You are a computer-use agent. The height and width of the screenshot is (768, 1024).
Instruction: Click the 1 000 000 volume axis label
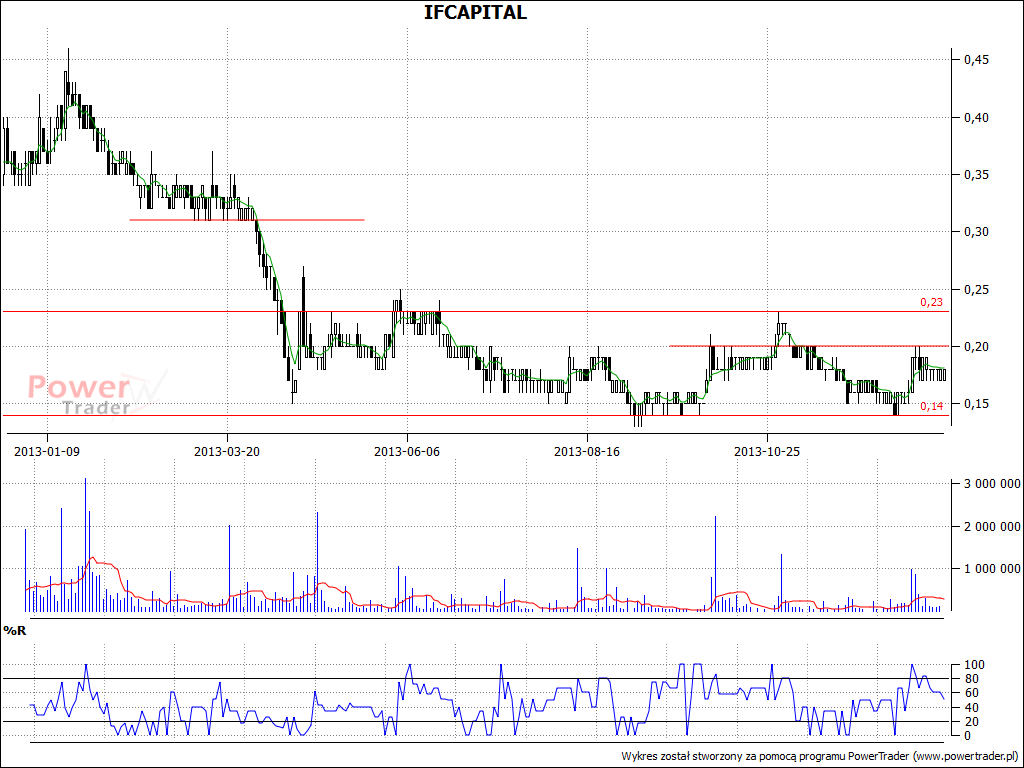tap(992, 569)
